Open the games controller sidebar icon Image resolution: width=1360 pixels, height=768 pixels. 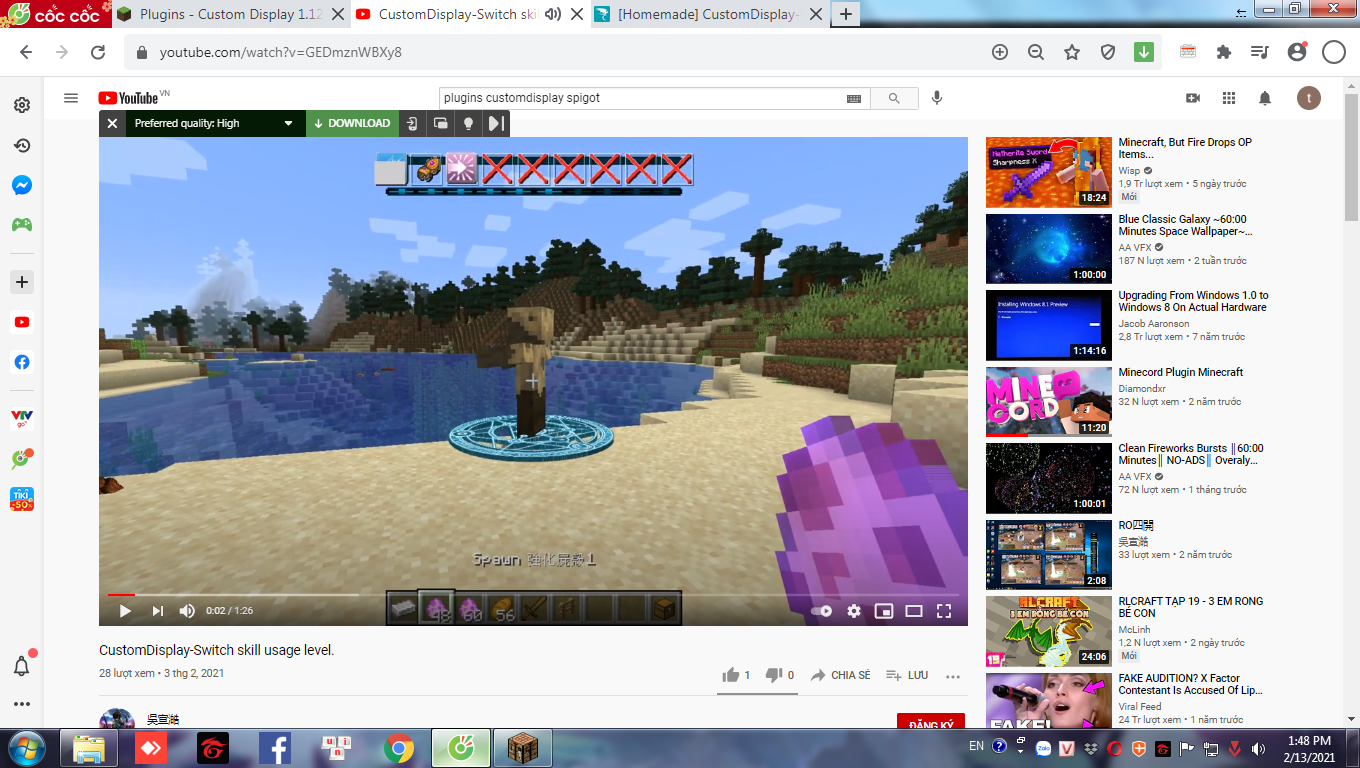click(22, 224)
